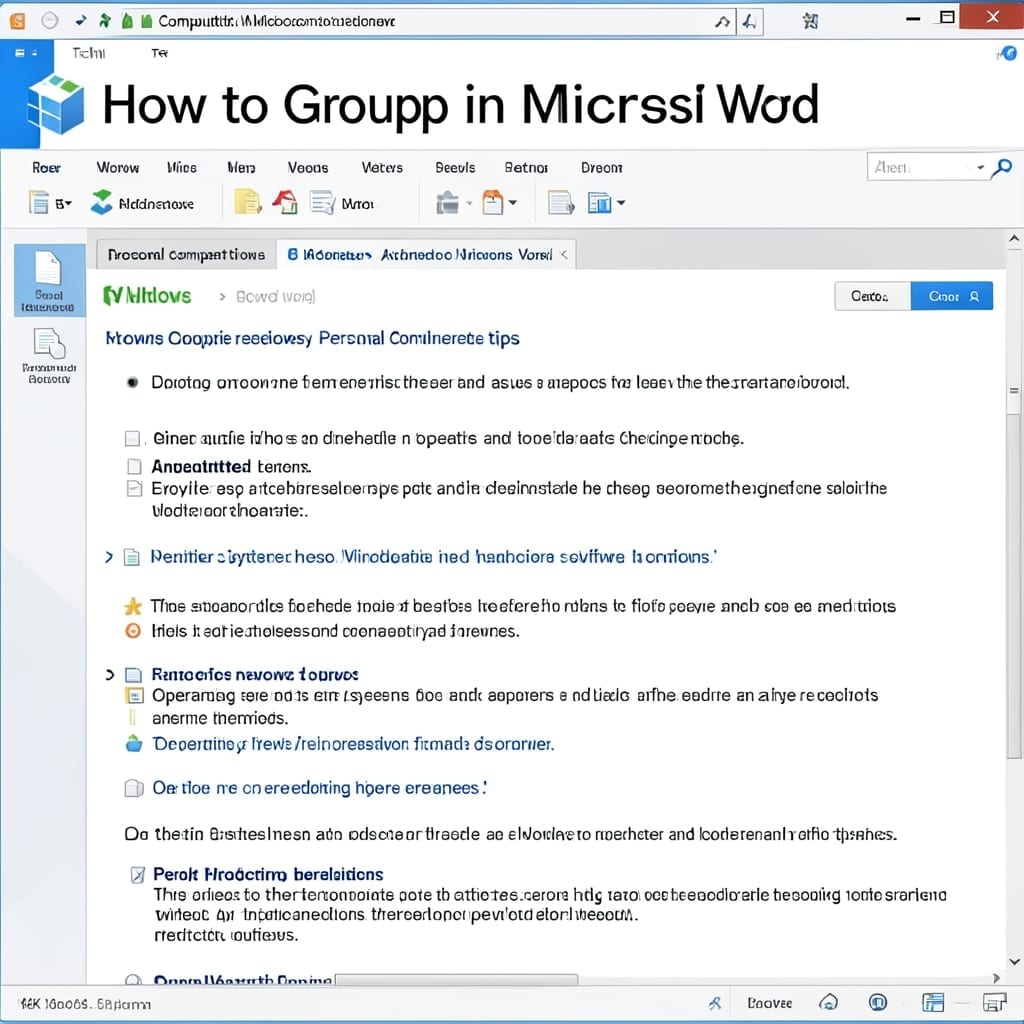Click the title bar refresh arrow icon
Screen dimensions: 1024x1024
(x=722, y=22)
